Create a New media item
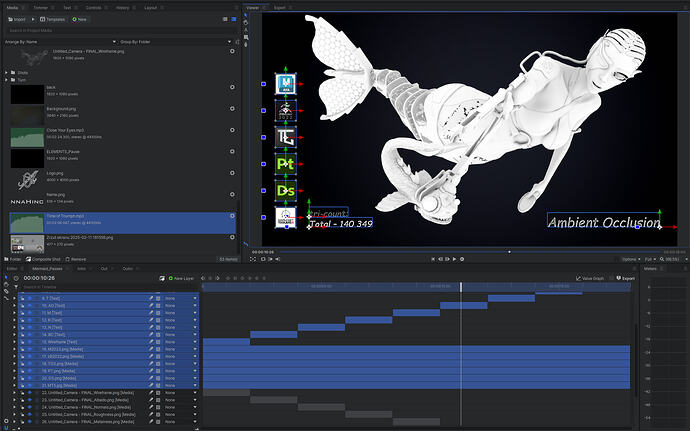Viewport: 690px width, 431px height. [x=80, y=19]
